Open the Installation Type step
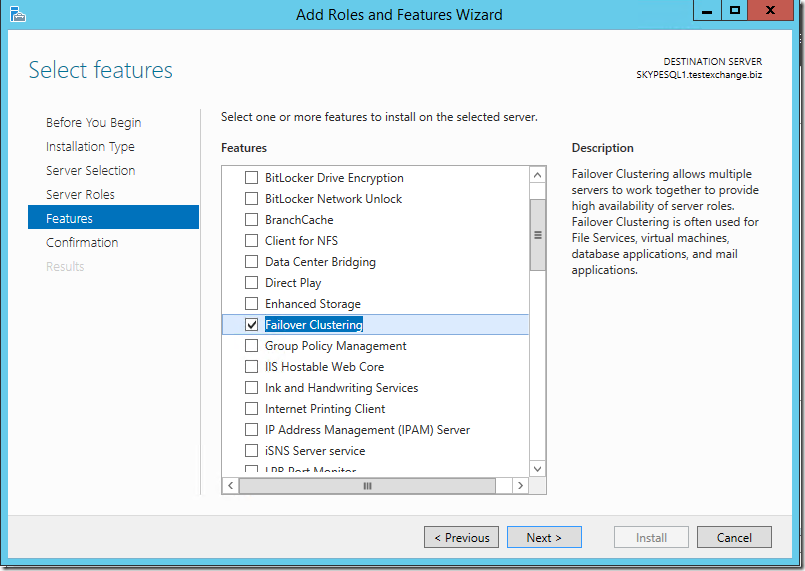 coord(90,147)
